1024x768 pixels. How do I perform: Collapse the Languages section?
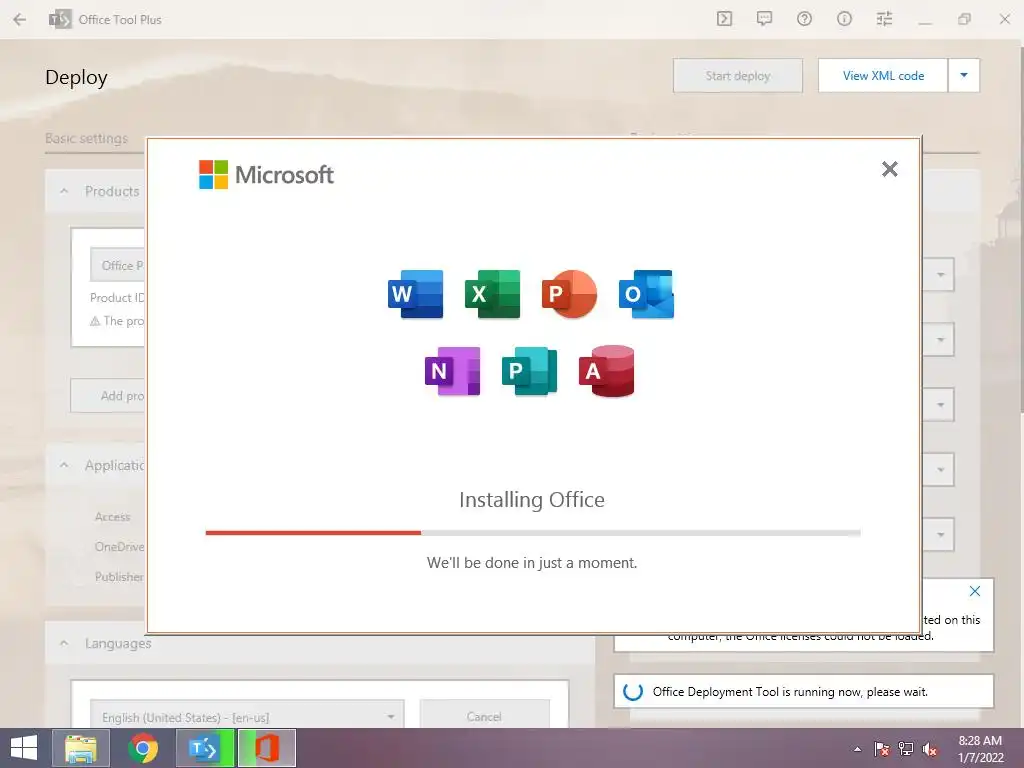pos(64,643)
